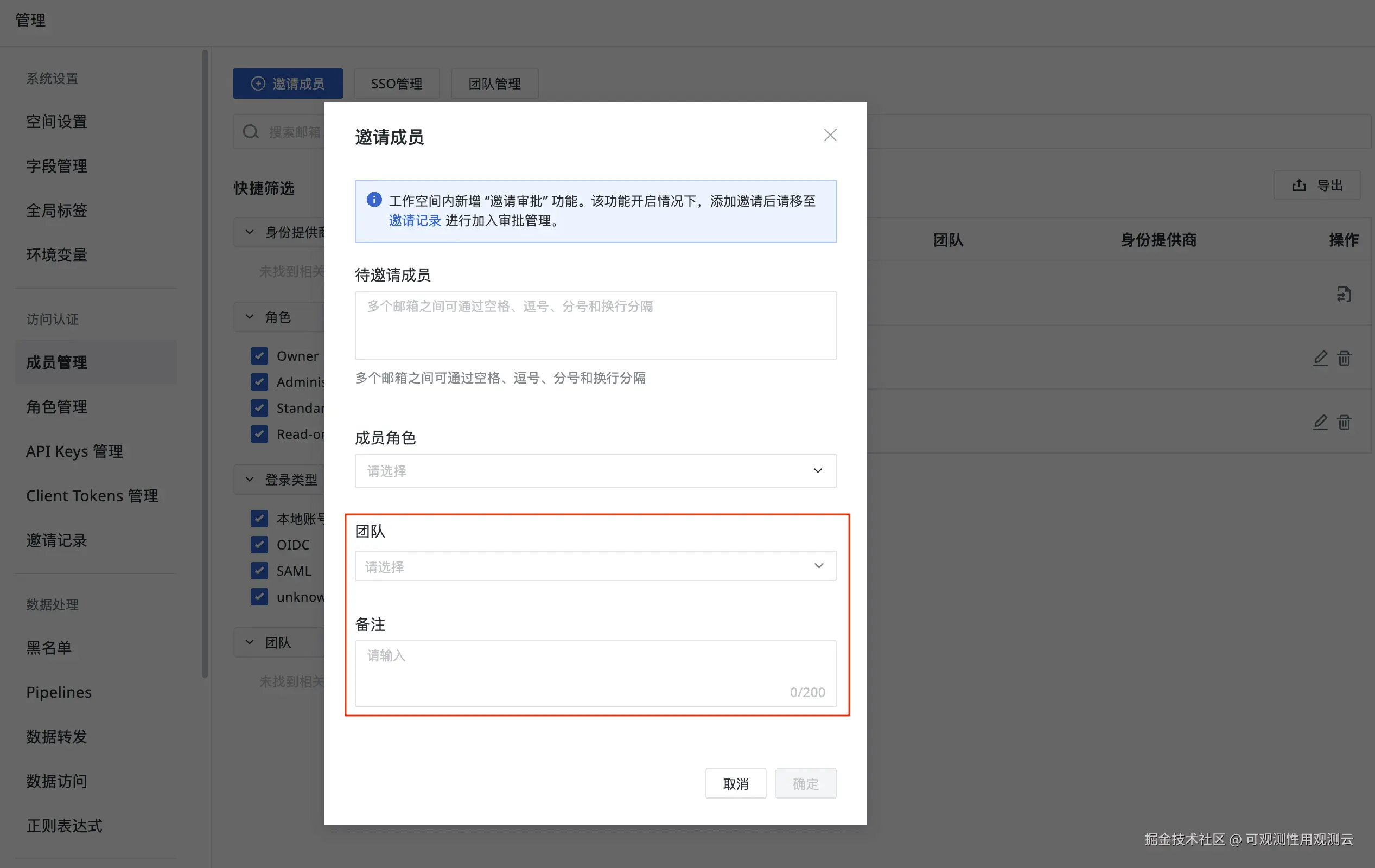Screen dimensions: 1375x868
Task: Click the trash icon in third row
Action: pyautogui.click(x=1344, y=422)
